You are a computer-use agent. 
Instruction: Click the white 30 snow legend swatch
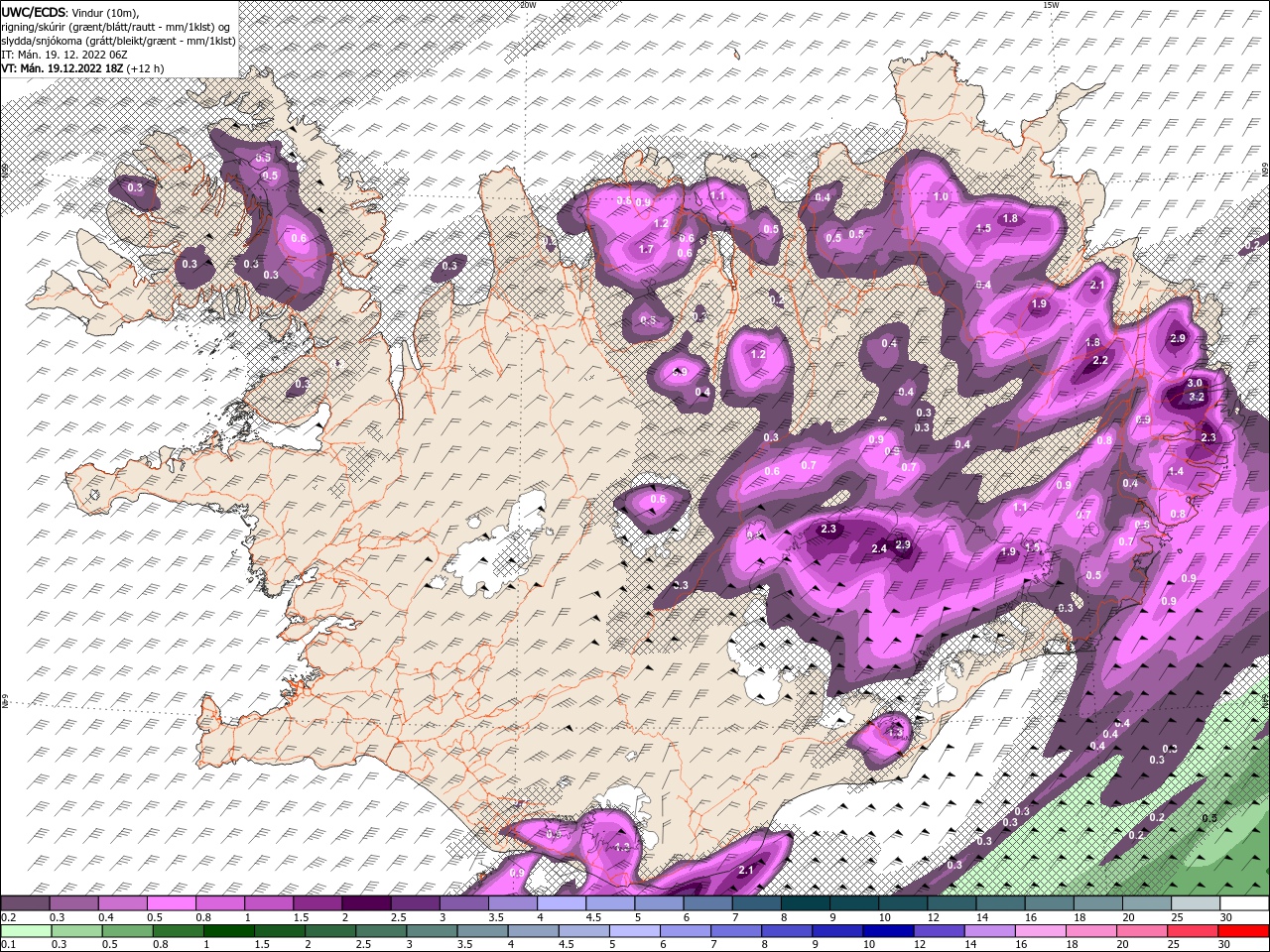(1246, 902)
